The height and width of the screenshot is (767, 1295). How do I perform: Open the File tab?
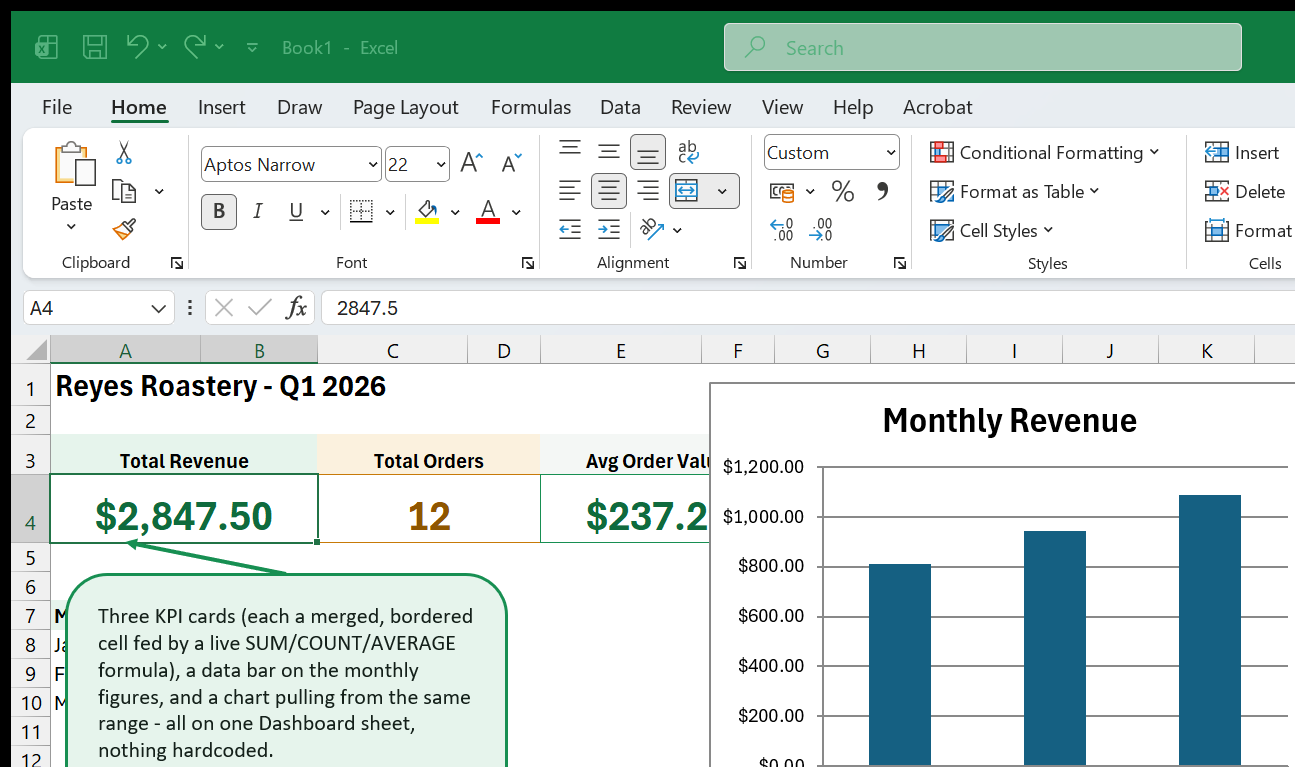pyautogui.click(x=57, y=107)
